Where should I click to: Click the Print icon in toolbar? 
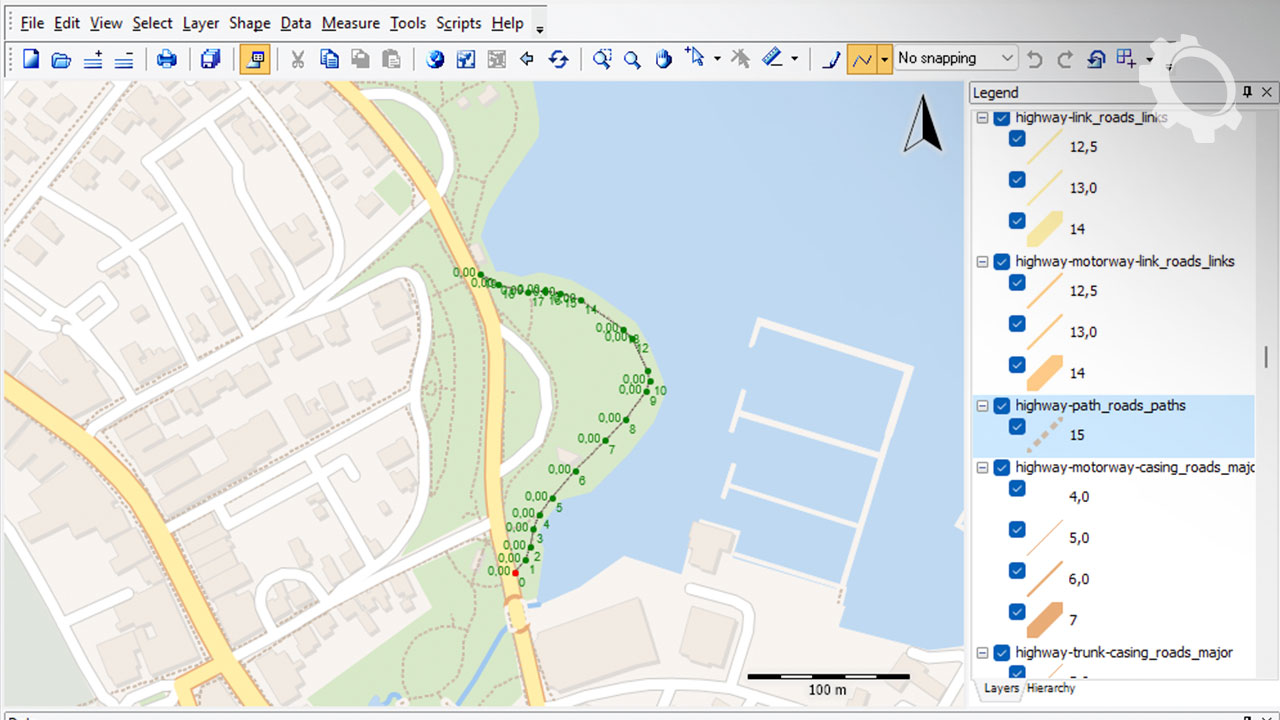[167, 59]
